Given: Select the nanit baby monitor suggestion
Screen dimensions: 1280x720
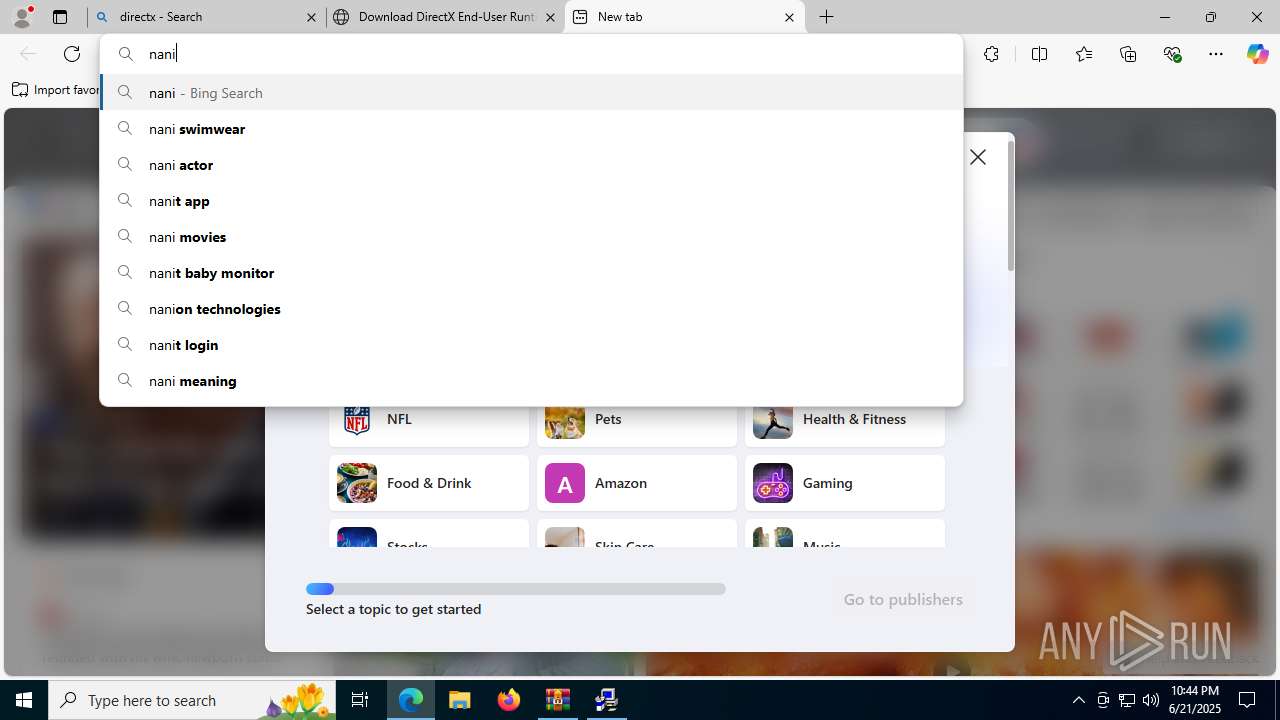Looking at the screenshot, I should (x=531, y=272).
